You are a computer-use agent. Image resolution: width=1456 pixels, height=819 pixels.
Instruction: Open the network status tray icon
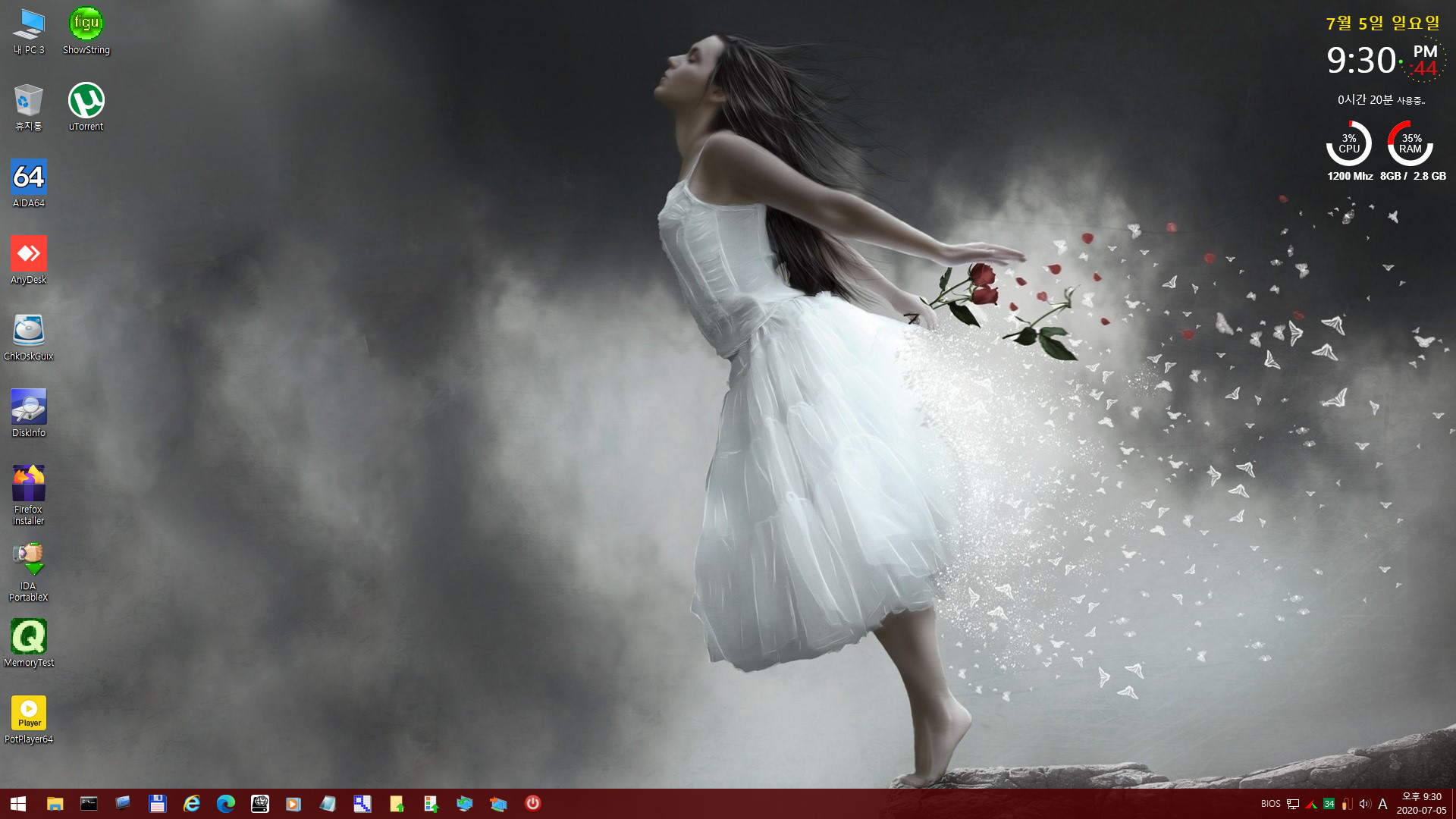coord(1293,804)
